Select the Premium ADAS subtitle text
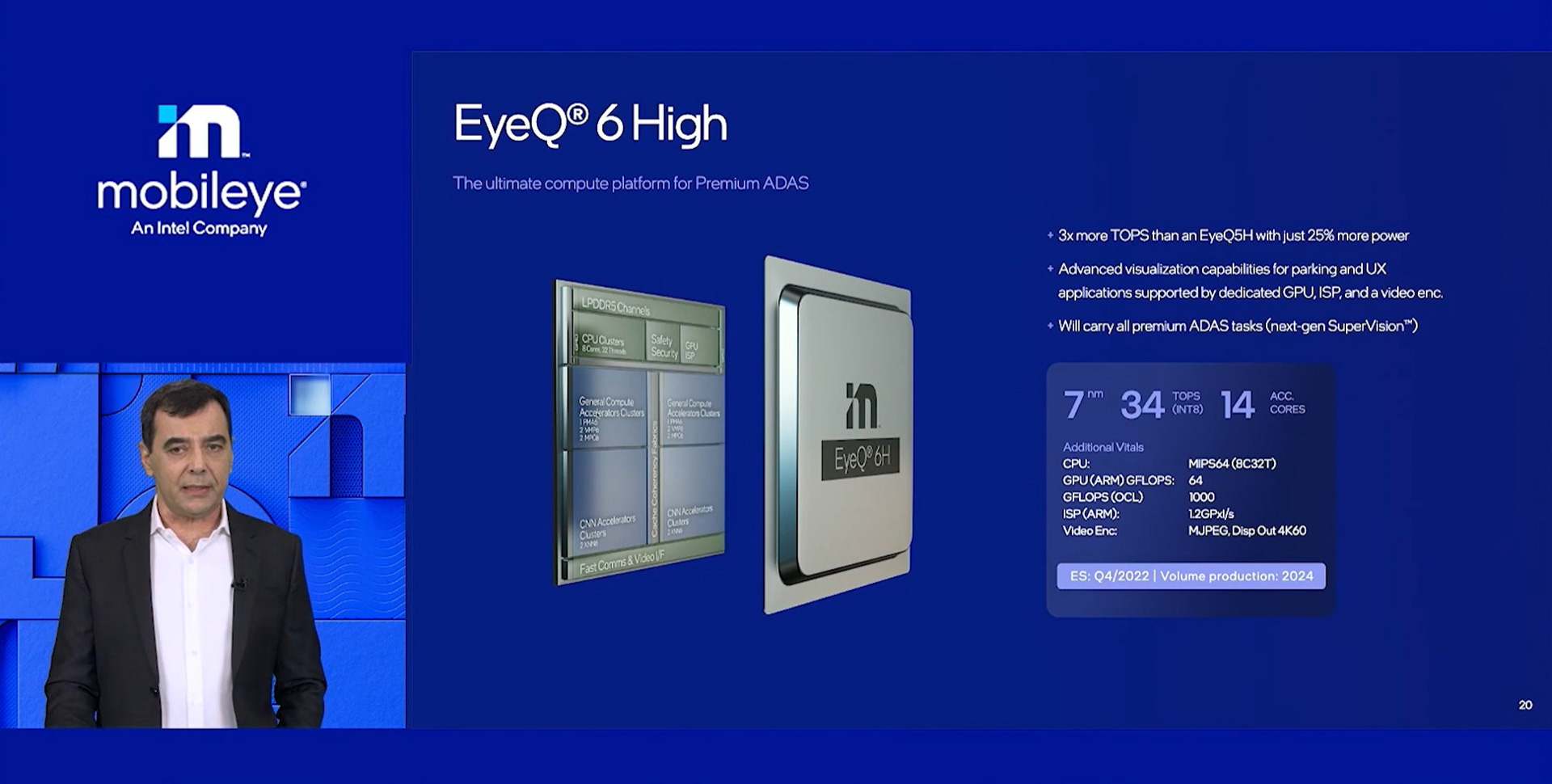 pyautogui.click(x=630, y=183)
